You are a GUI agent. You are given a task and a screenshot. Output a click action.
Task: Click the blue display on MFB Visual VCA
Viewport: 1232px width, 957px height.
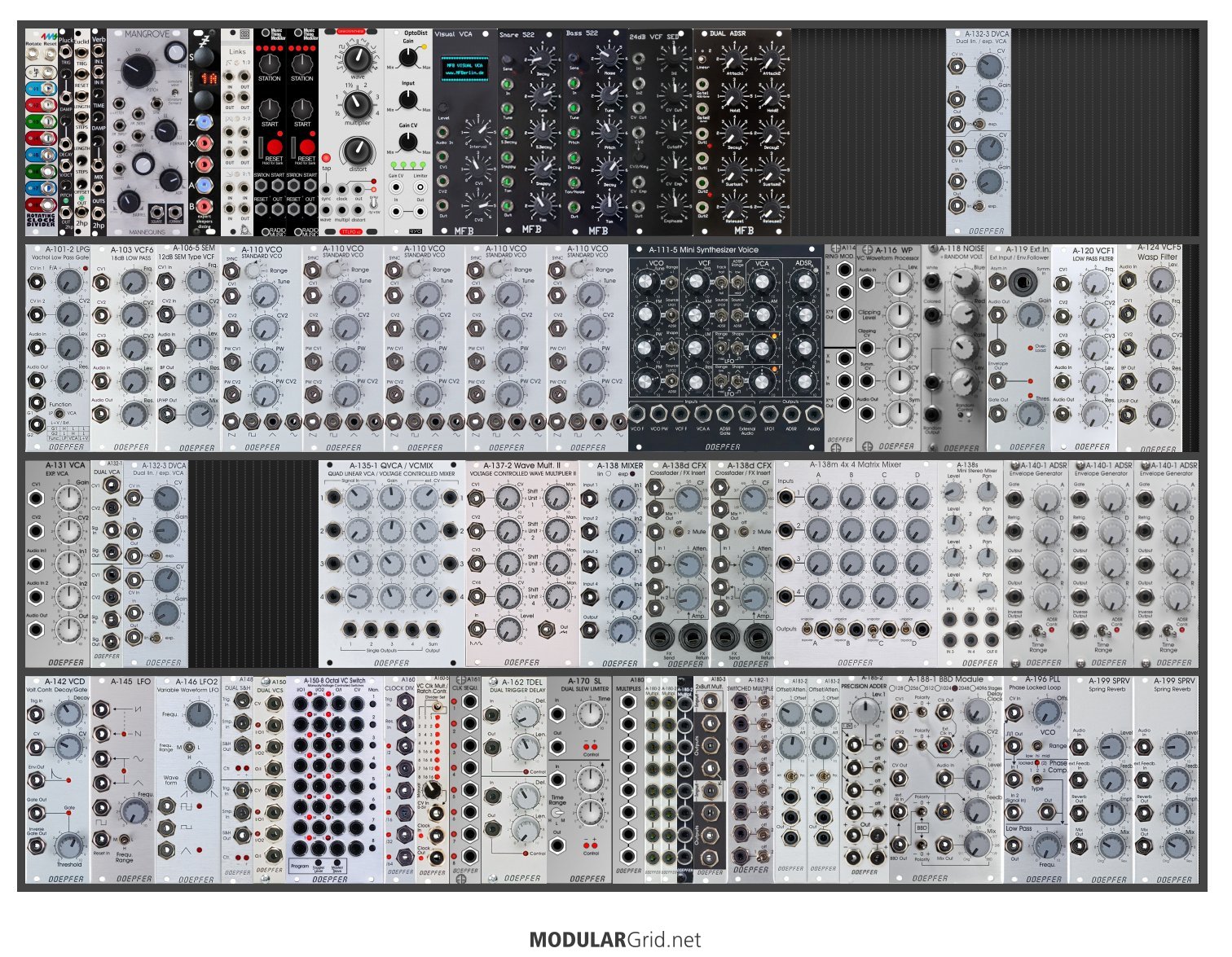click(464, 69)
